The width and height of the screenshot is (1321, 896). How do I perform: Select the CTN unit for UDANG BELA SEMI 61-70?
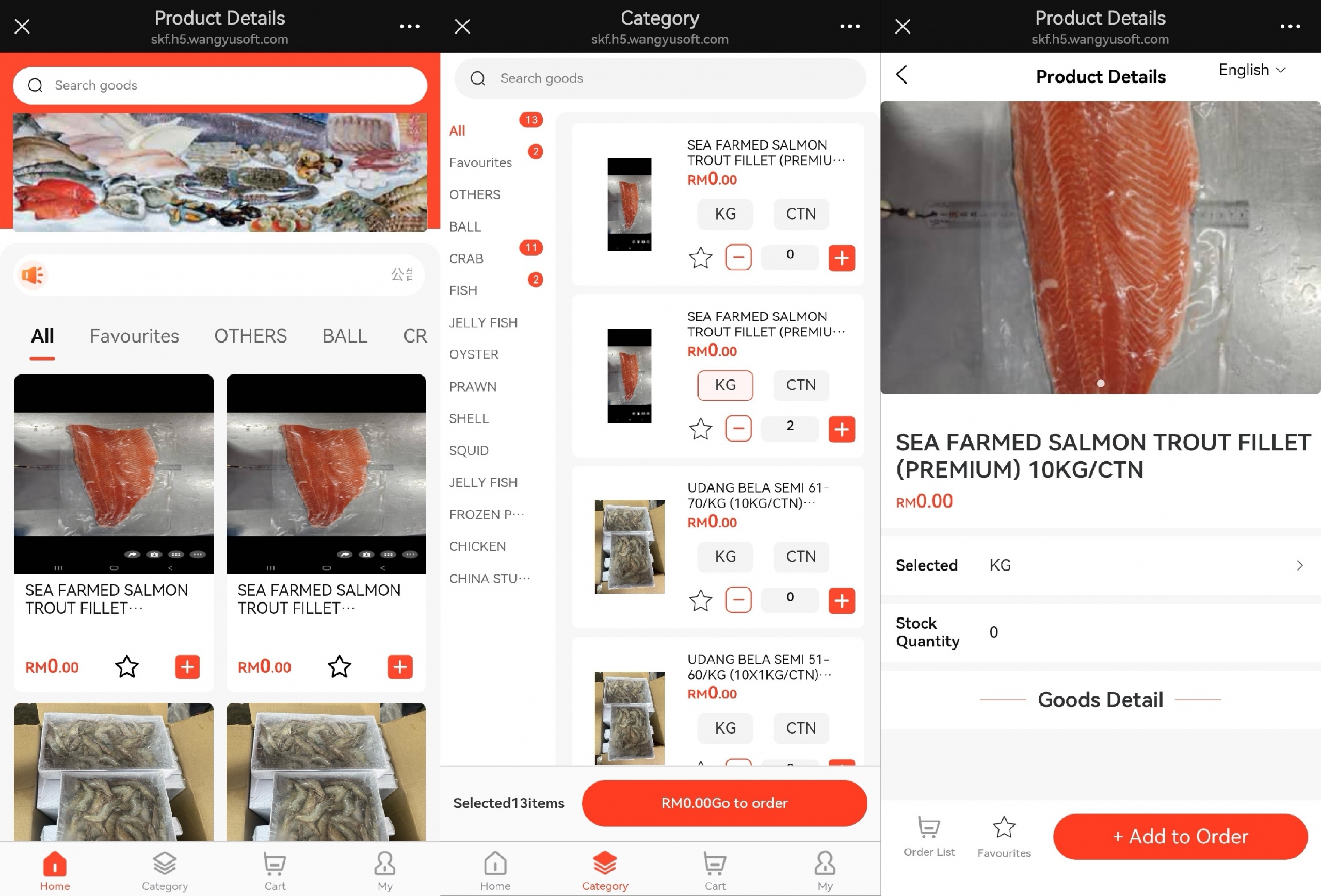point(800,557)
